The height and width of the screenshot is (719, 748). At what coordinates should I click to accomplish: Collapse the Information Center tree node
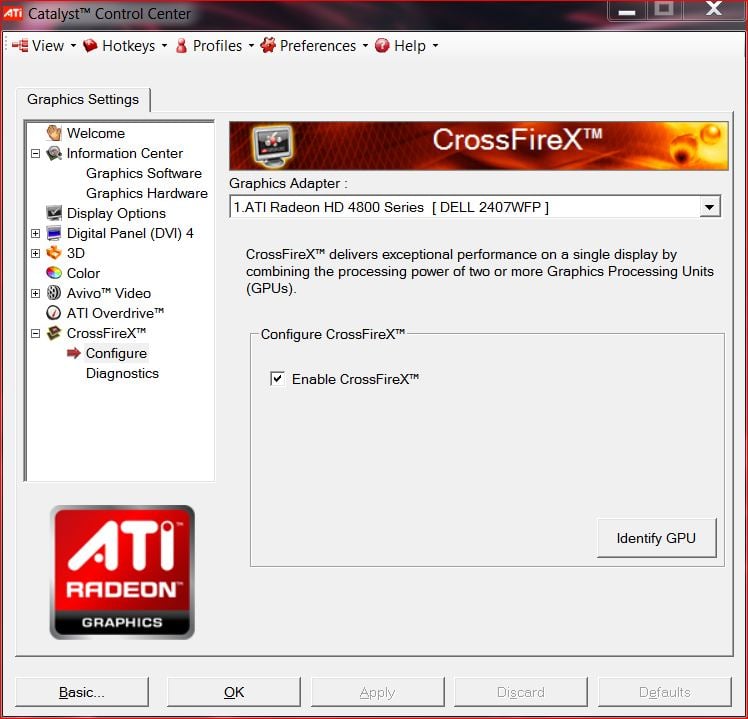[35, 154]
